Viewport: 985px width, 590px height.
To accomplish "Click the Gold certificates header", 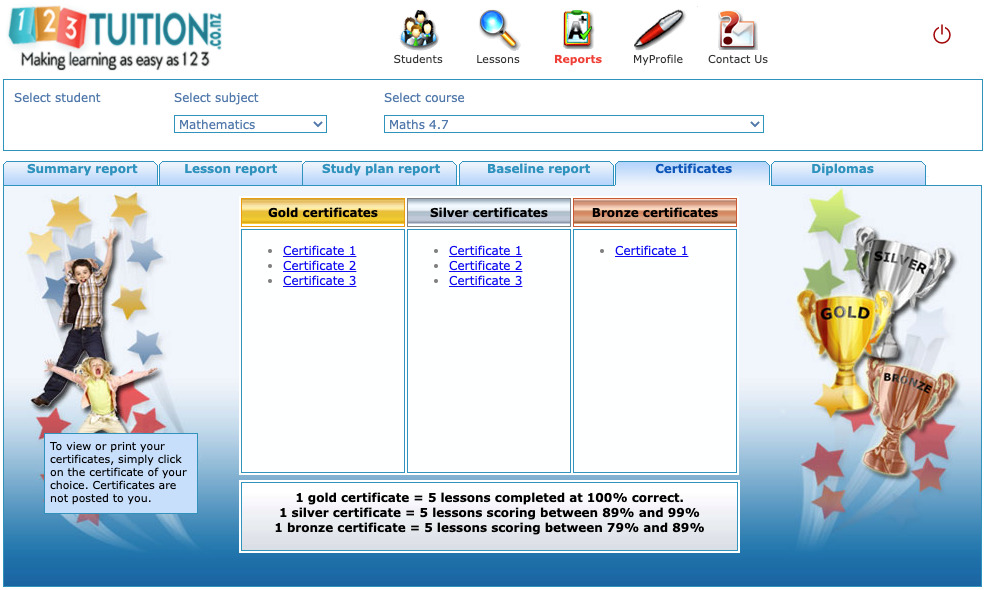I will click(323, 212).
